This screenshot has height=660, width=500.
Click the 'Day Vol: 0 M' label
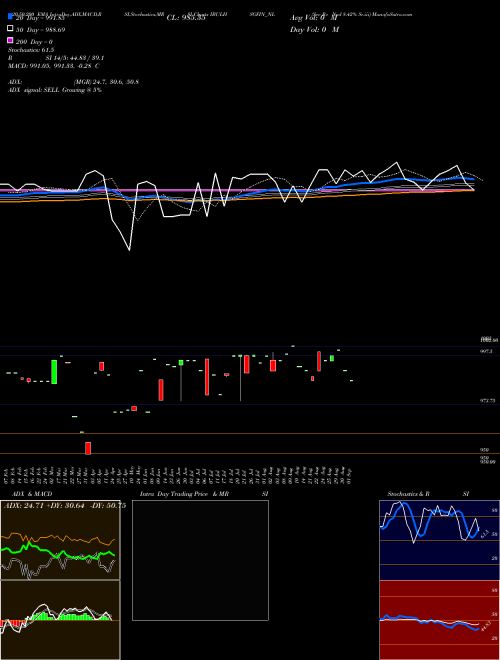click(x=314, y=29)
